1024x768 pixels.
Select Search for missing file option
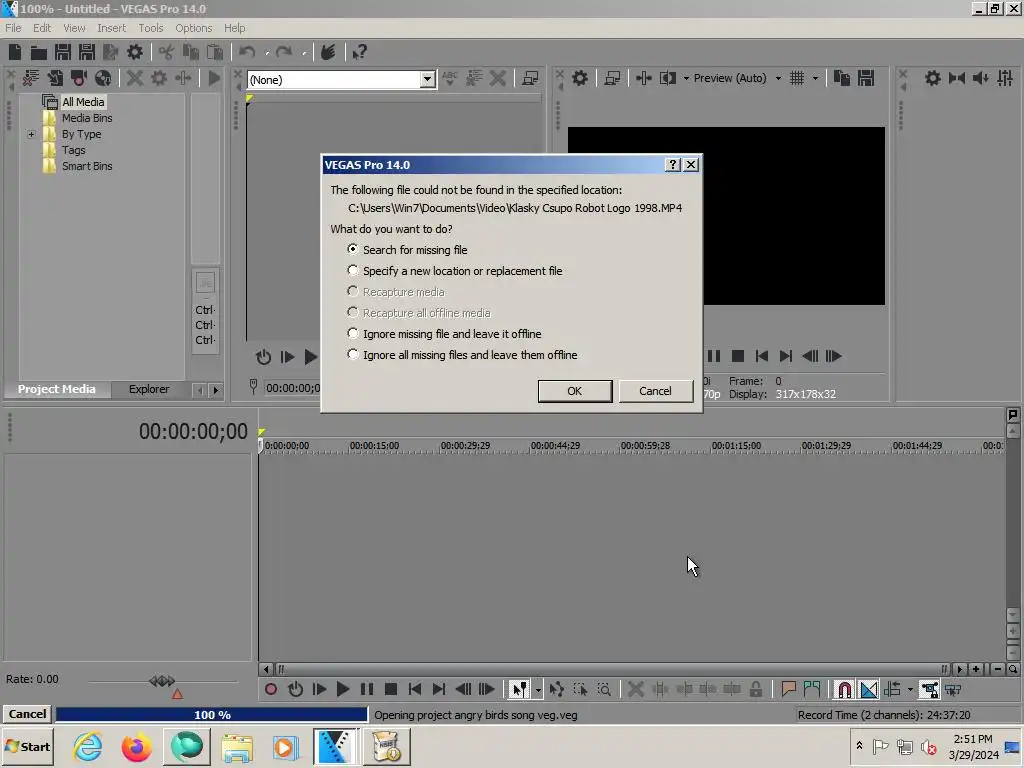click(x=409, y=249)
